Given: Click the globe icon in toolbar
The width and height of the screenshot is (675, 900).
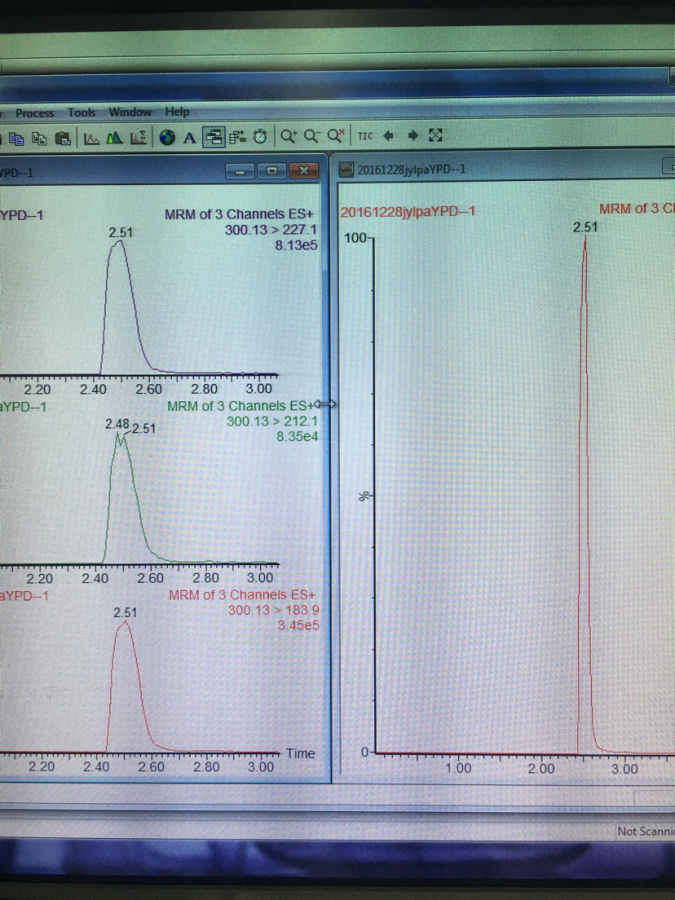Looking at the screenshot, I should coord(167,137).
